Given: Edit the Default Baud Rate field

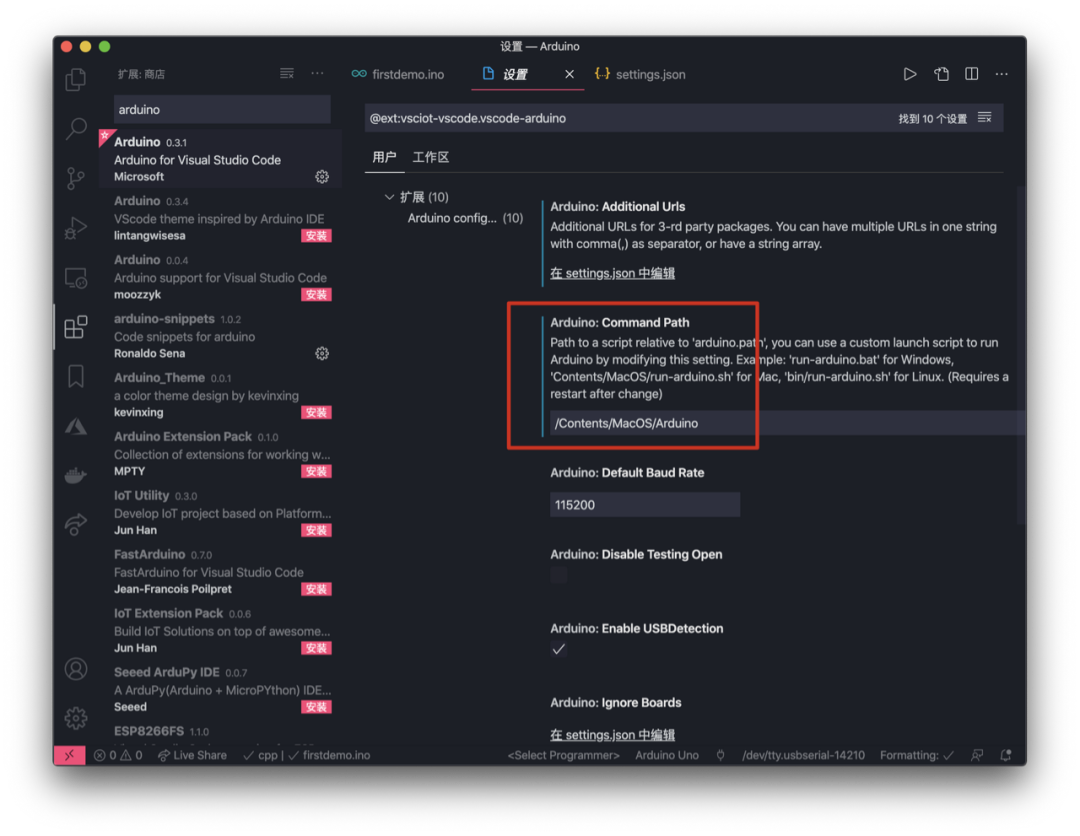Looking at the screenshot, I should tap(645, 505).
